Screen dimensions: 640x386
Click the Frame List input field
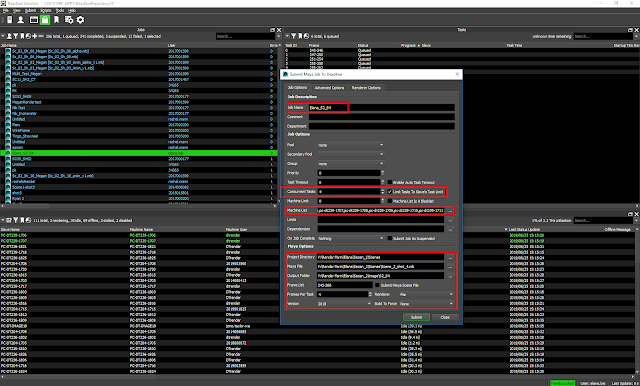click(345, 285)
